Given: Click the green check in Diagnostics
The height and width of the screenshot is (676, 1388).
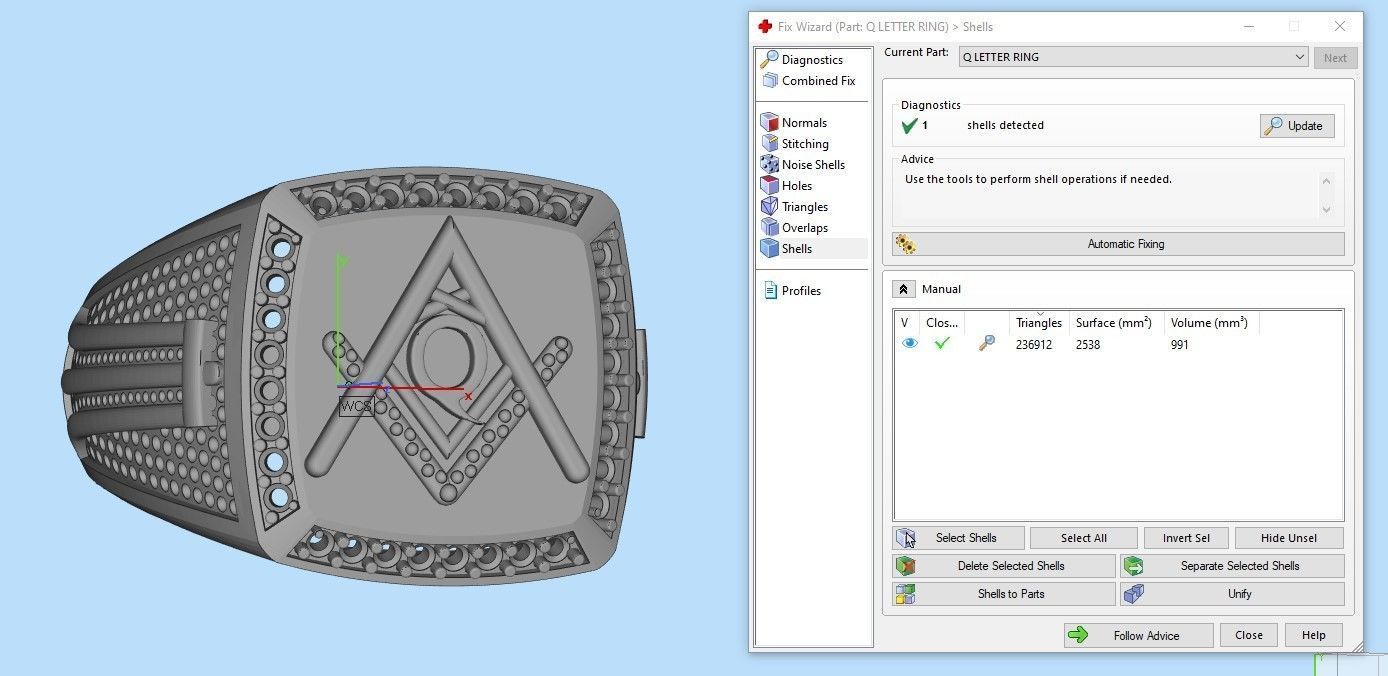Looking at the screenshot, I should [910, 126].
